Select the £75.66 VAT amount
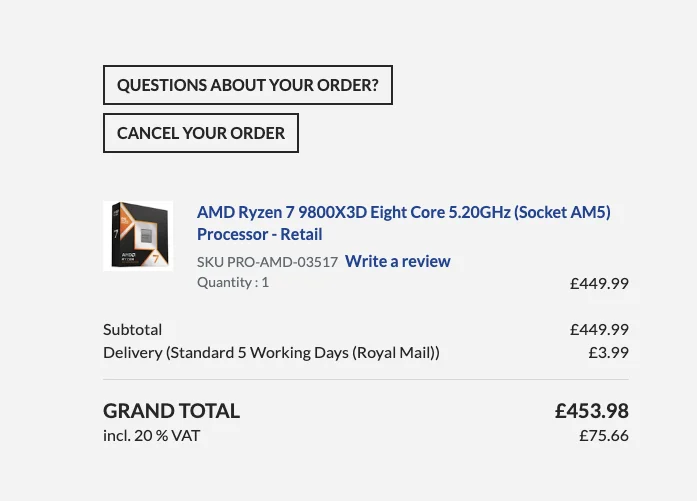The width and height of the screenshot is (697, 501). click(604, 435)
